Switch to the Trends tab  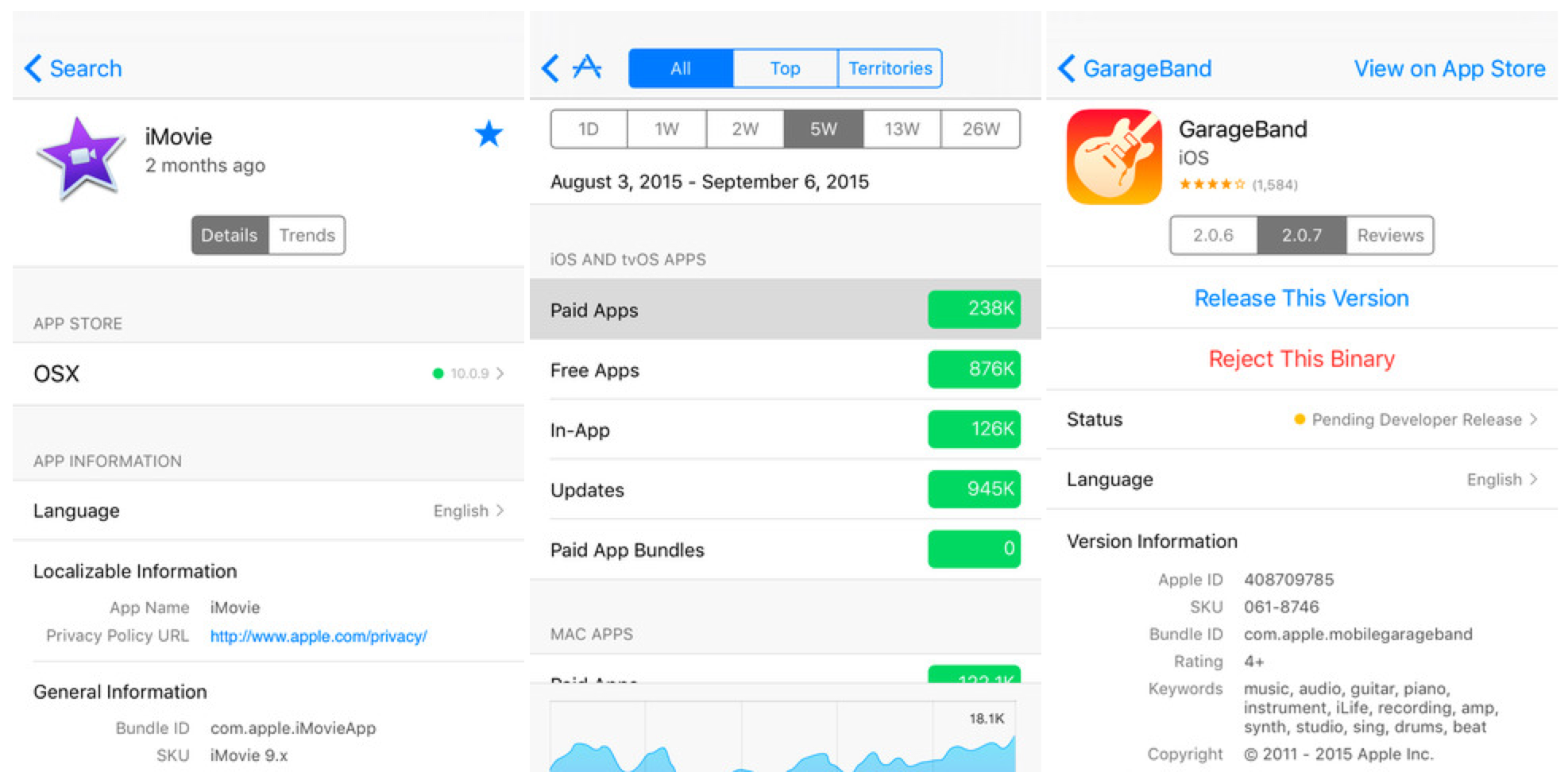click(307, 235)
